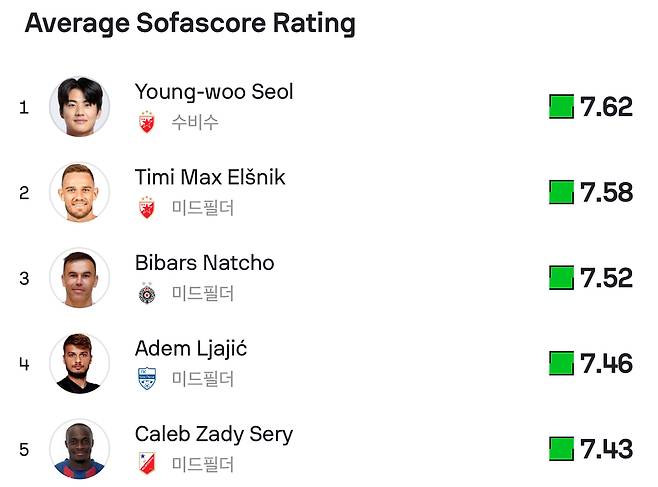Select the 7.52 rating value
Viewport: 658px width, 487px height.
coord(606,278)
